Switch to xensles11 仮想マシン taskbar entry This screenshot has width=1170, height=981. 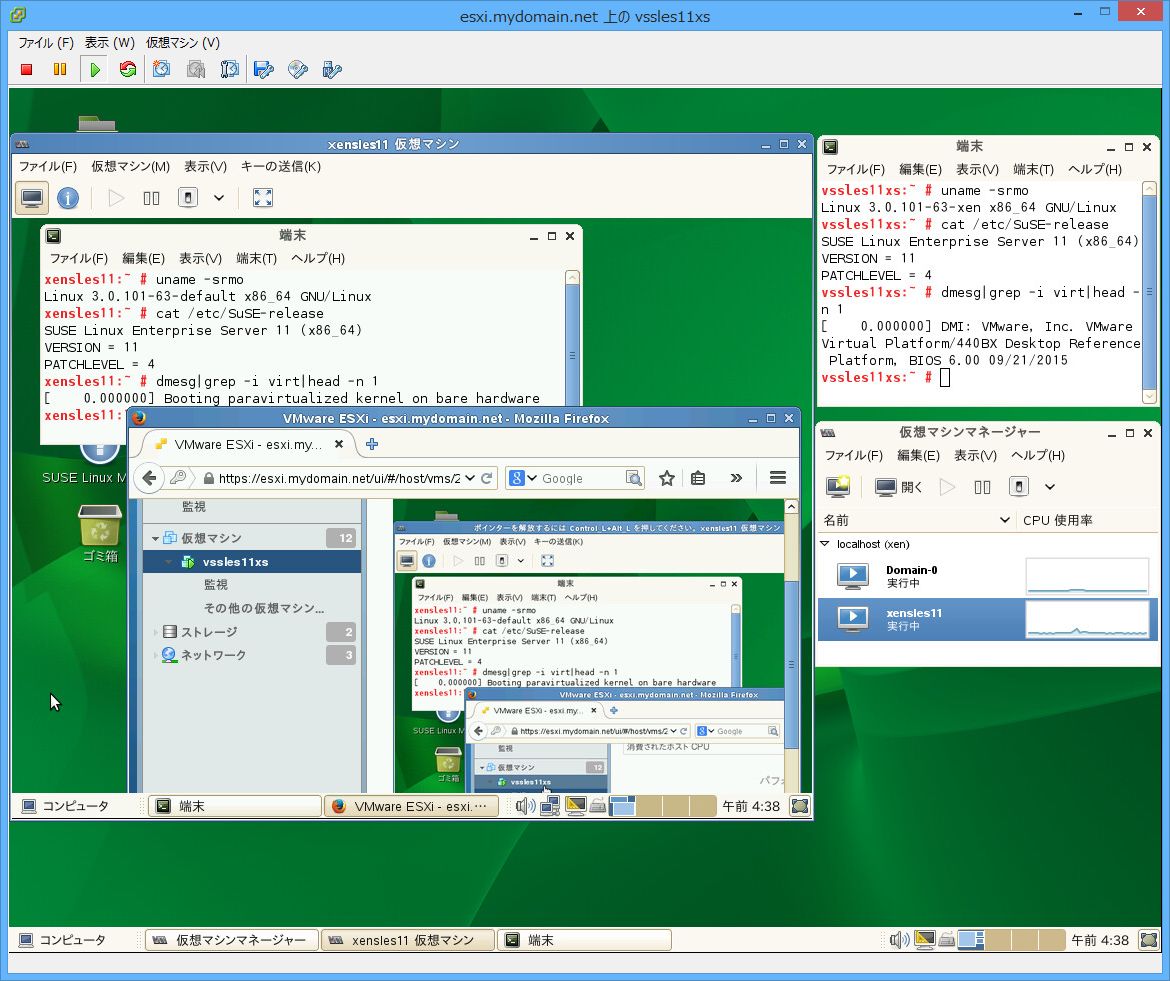pyautogui.click(x=408, y=940)
